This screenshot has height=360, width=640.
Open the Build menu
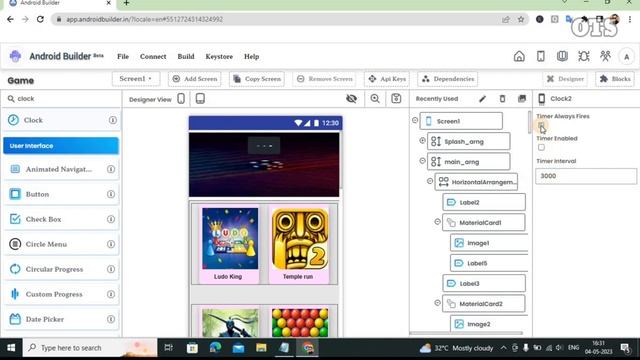(186, 57)
